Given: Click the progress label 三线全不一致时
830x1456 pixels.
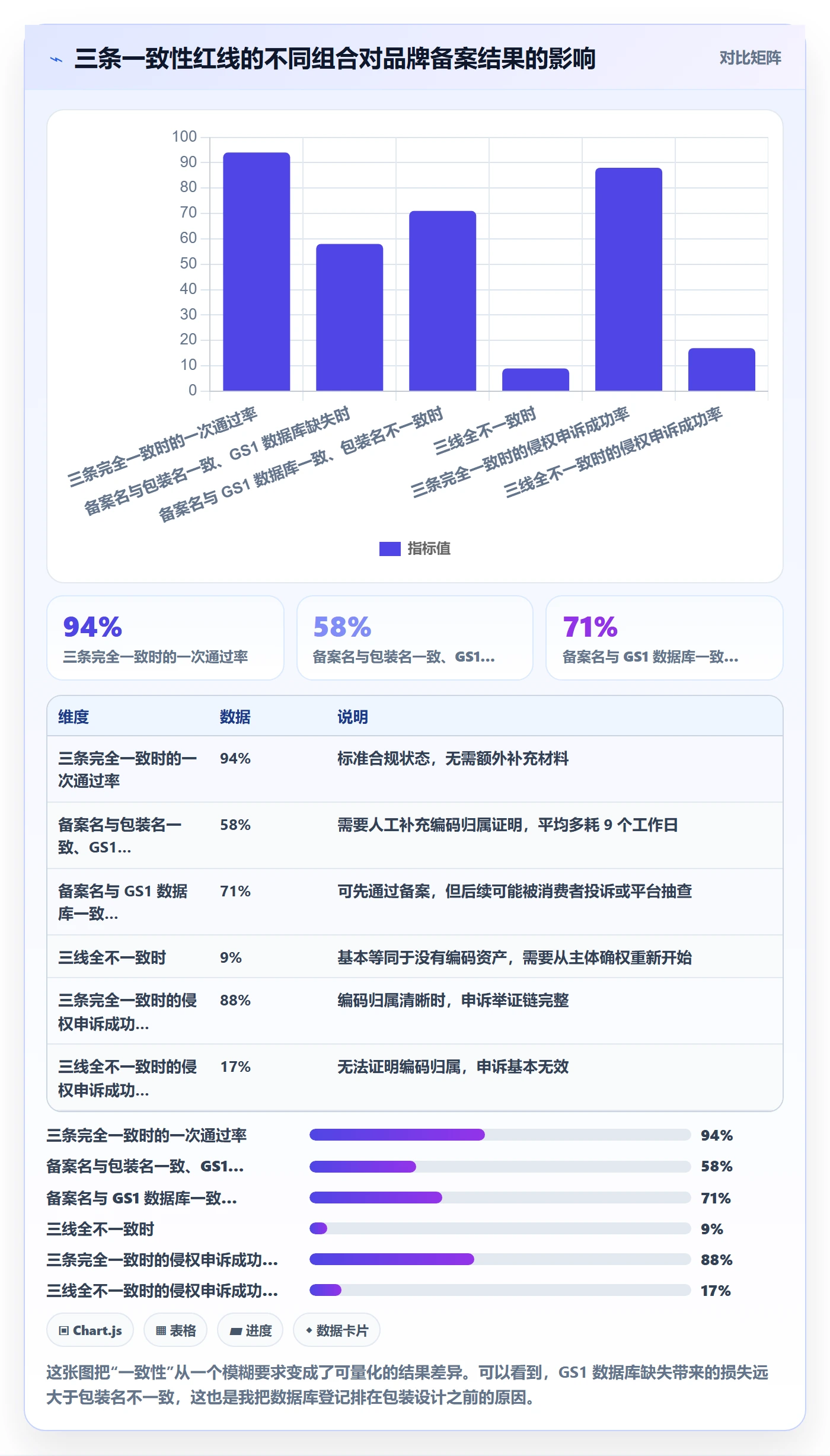Looking at the screenshot, I should click(101, 1229).
